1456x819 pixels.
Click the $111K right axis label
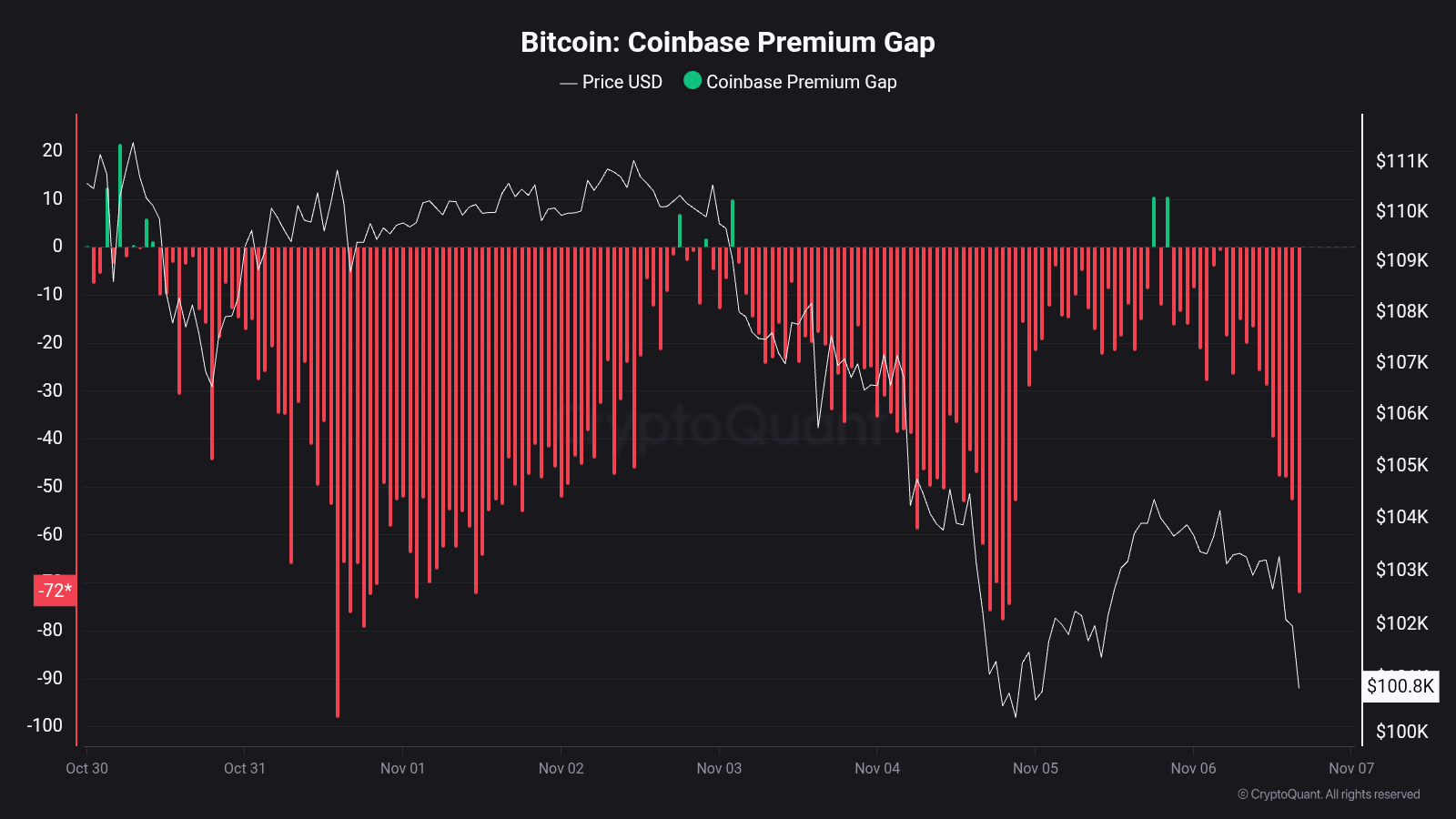pyautogui.click(x=1401, y=161)
